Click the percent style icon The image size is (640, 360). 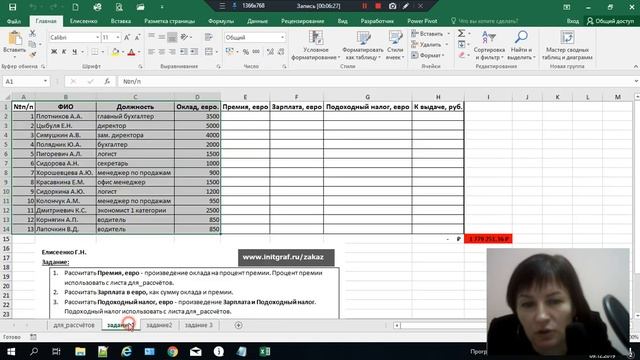click(x=246, y=52)
